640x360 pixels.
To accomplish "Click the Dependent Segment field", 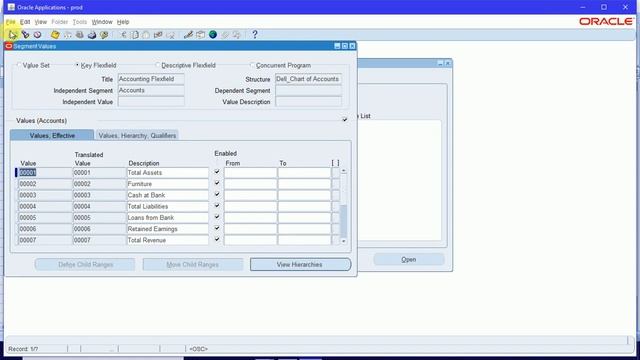I will tap(309, 90).
